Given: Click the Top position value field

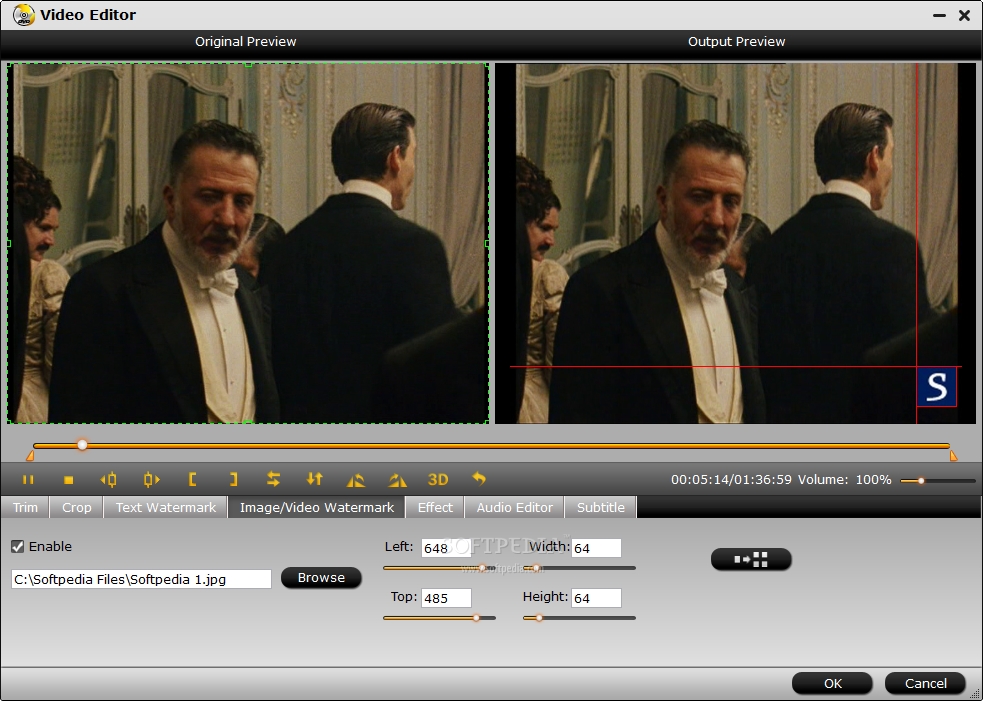Looking at the screenshot, I should click(x=446, y=598).
